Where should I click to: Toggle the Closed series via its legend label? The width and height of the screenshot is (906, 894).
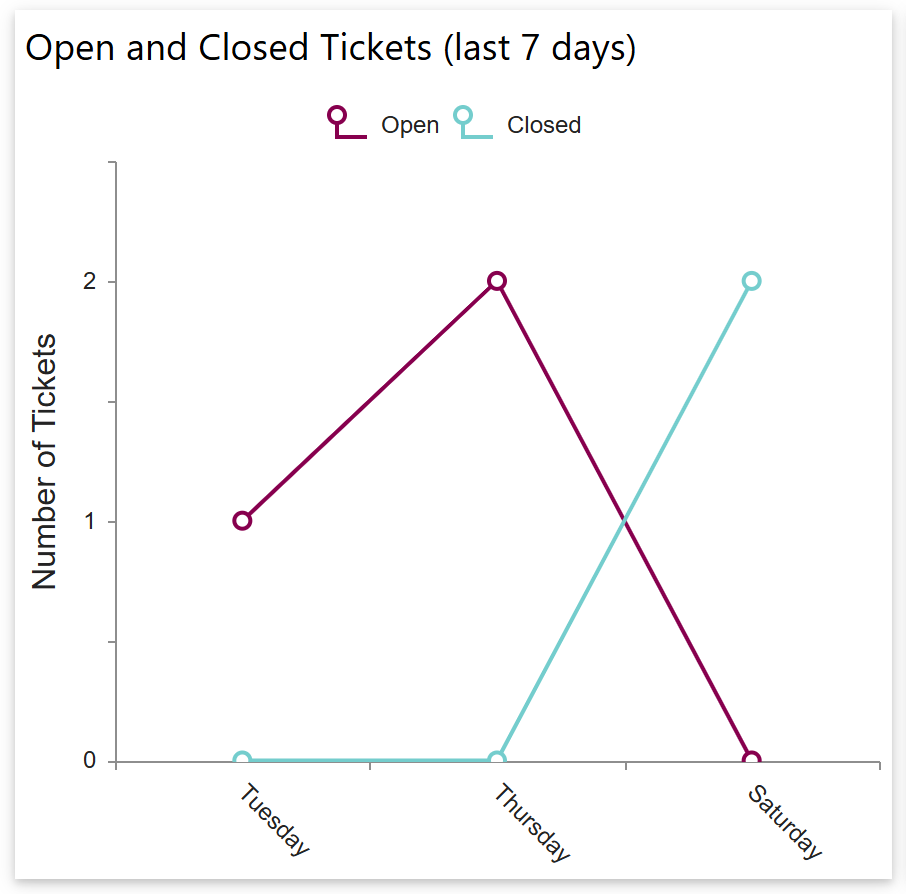click(x=544, y=125)
